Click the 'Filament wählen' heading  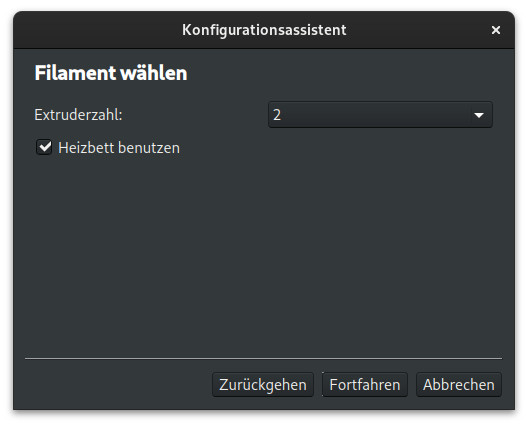point(111,73)
